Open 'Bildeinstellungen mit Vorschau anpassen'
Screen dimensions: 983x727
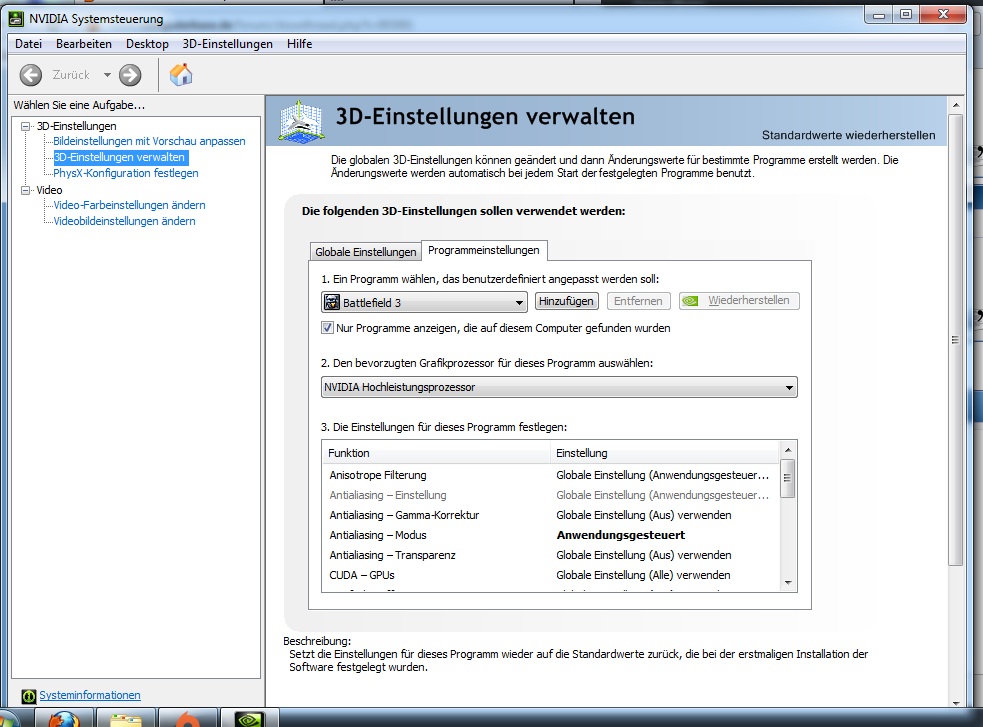tap(149, 141)
